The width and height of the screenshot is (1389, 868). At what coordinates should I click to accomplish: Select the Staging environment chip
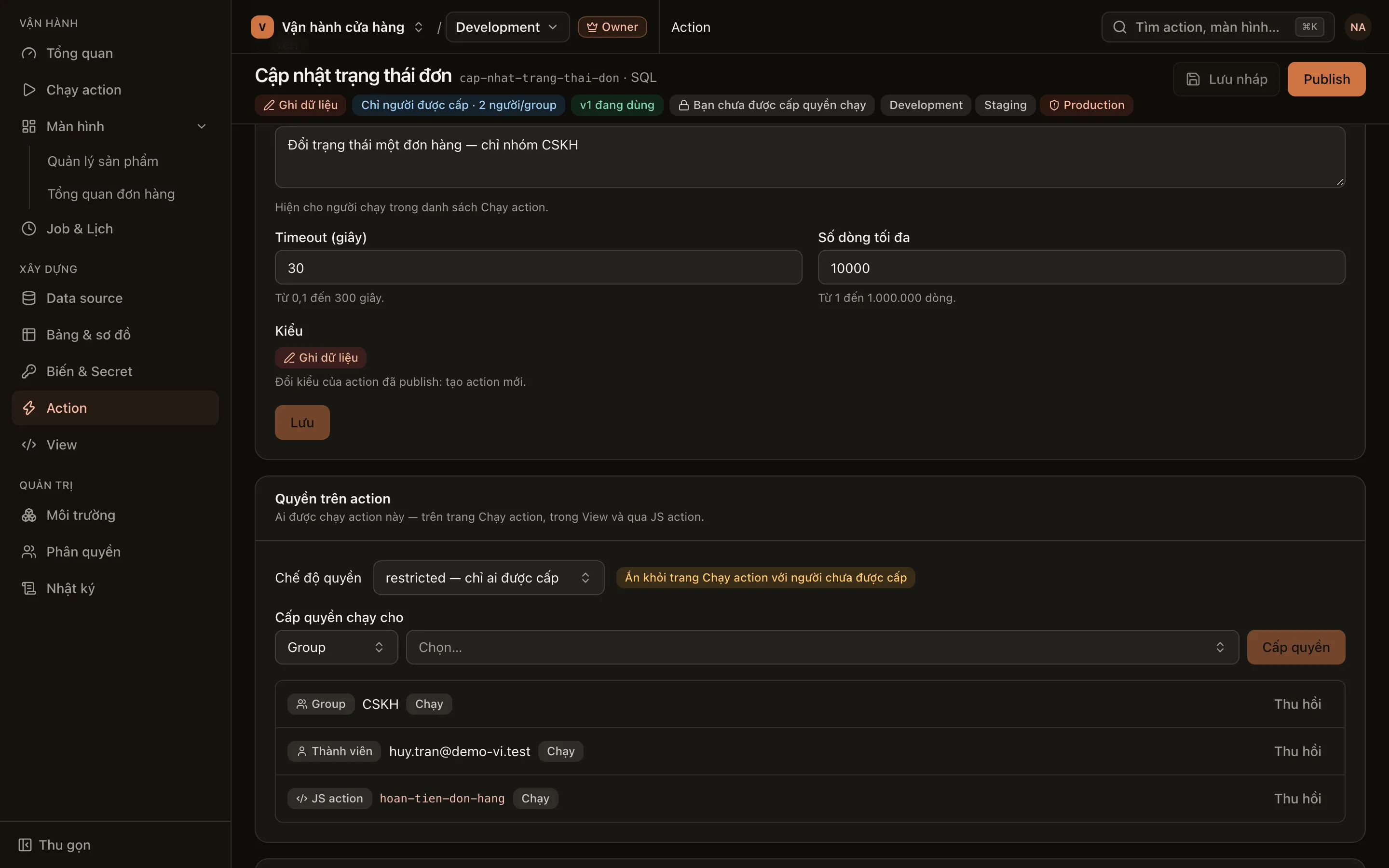pos(1005,105)
